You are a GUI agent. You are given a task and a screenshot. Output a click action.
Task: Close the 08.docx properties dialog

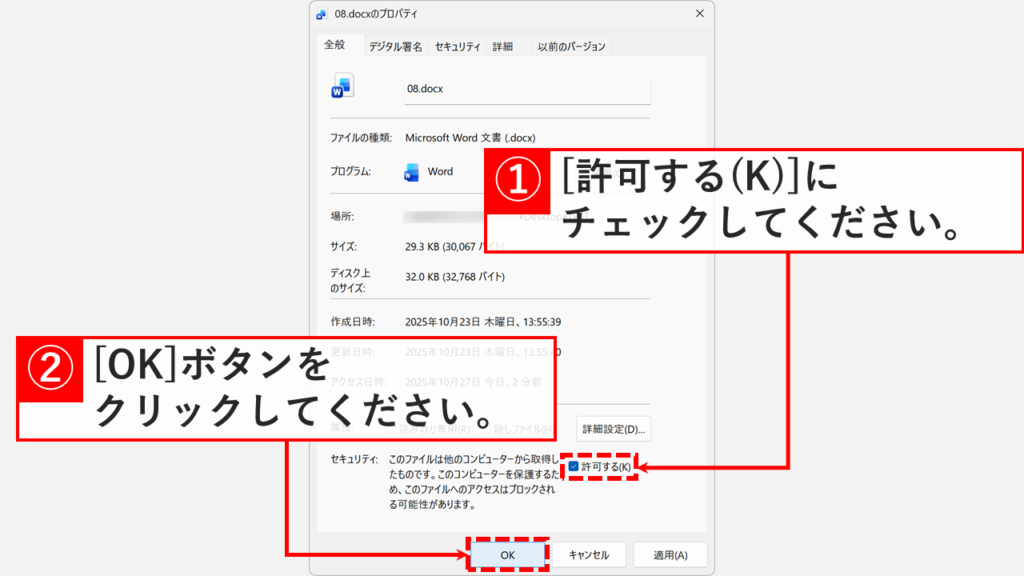pyautogui.click(x=699, y=14)
